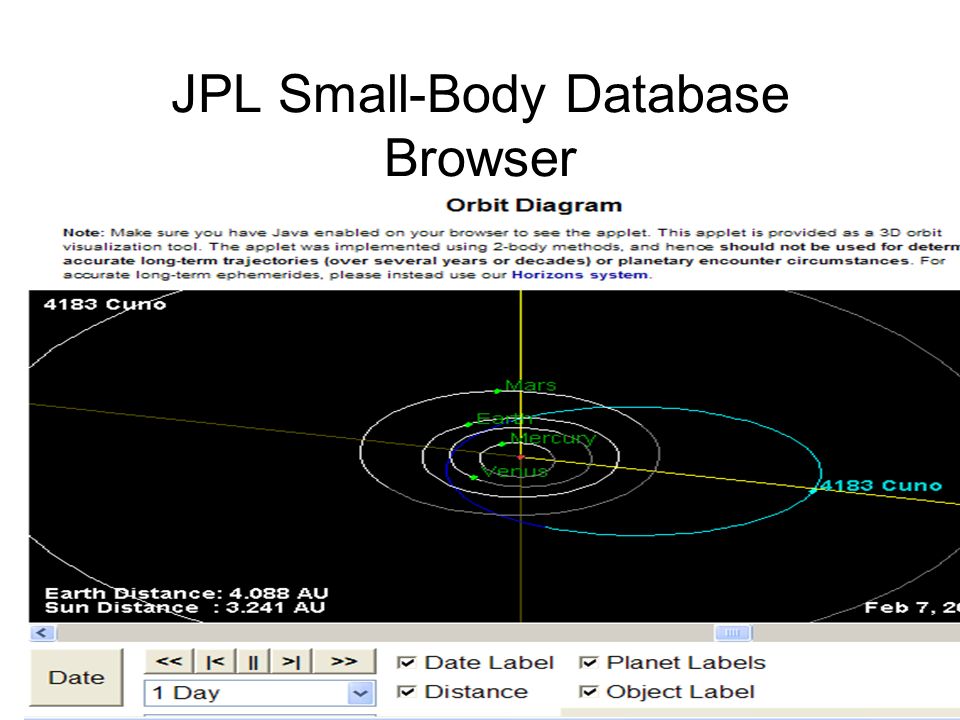
Task: Open the Date button
Action: [x=77, y=677]
